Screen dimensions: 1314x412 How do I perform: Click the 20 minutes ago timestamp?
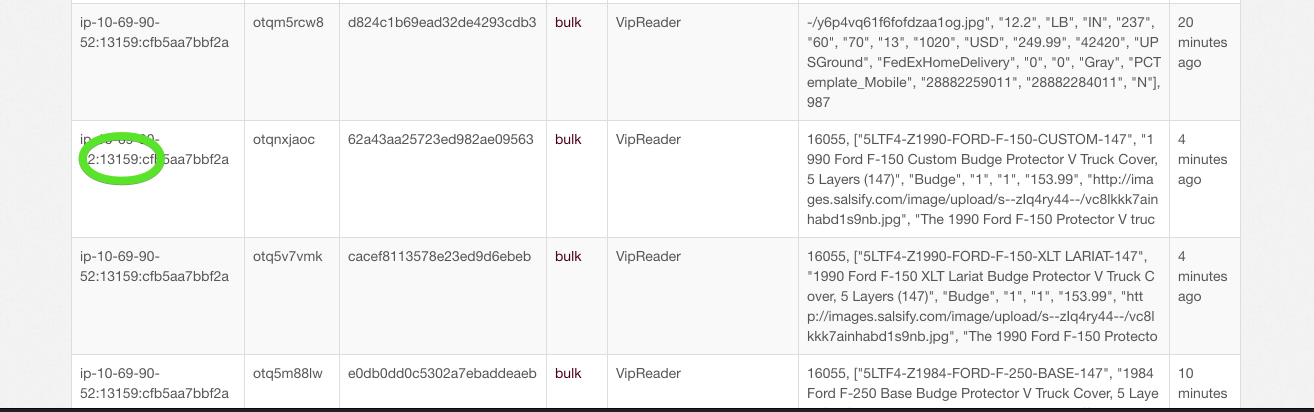point(1203,42)
